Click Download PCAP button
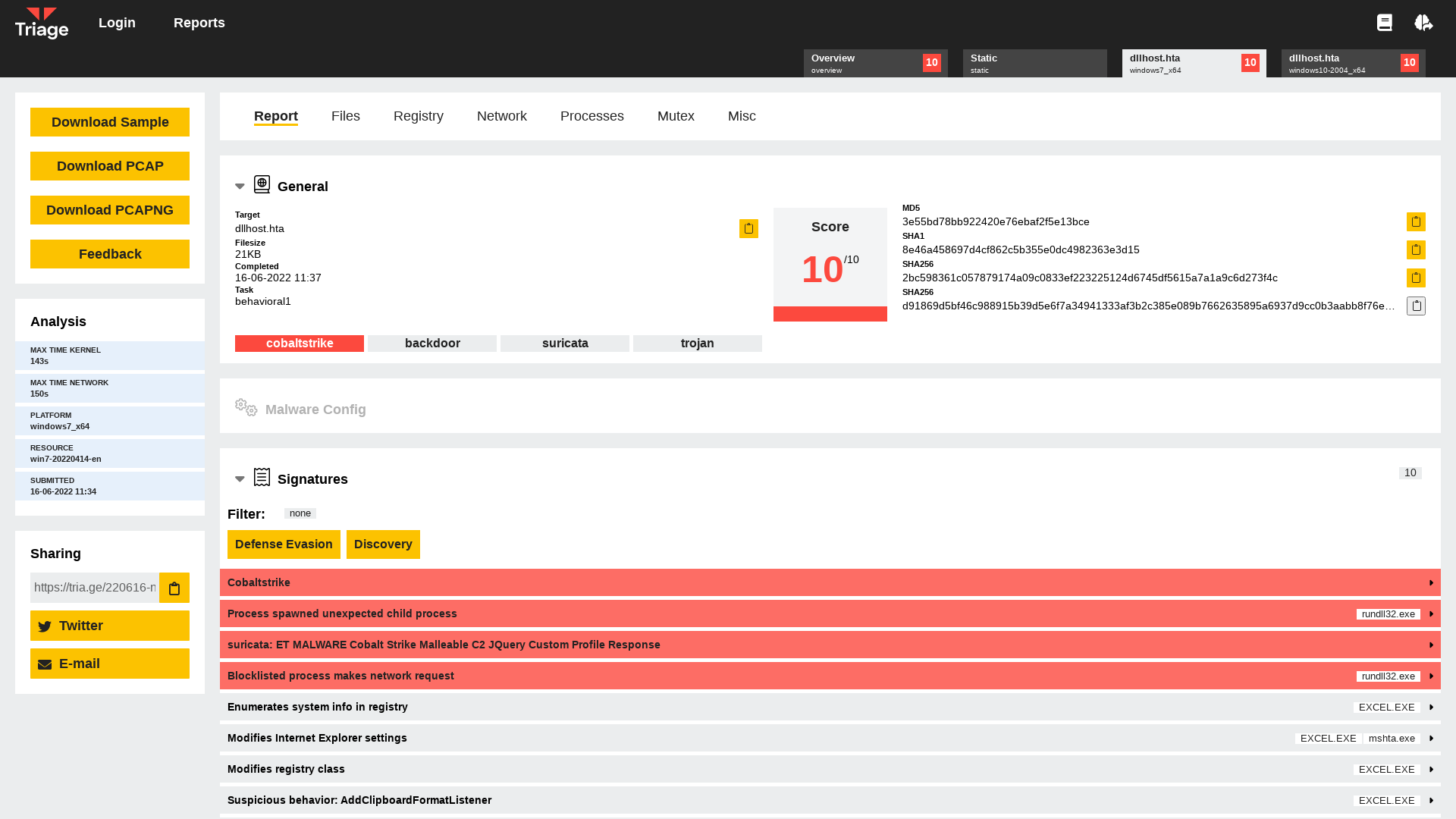The image size is (1456, 819). 110,166
